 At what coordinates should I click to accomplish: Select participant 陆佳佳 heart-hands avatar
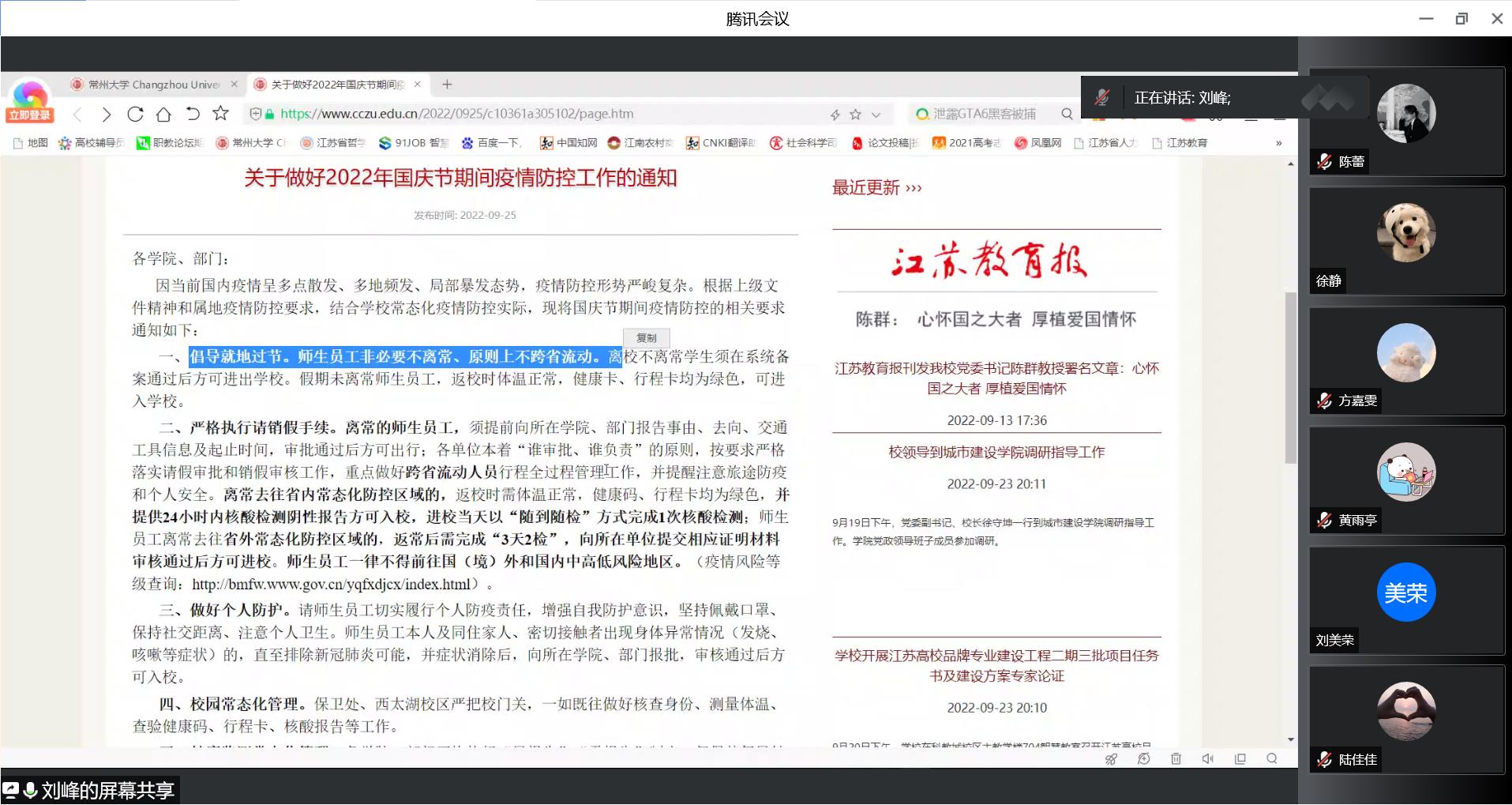pos(1406,711)
